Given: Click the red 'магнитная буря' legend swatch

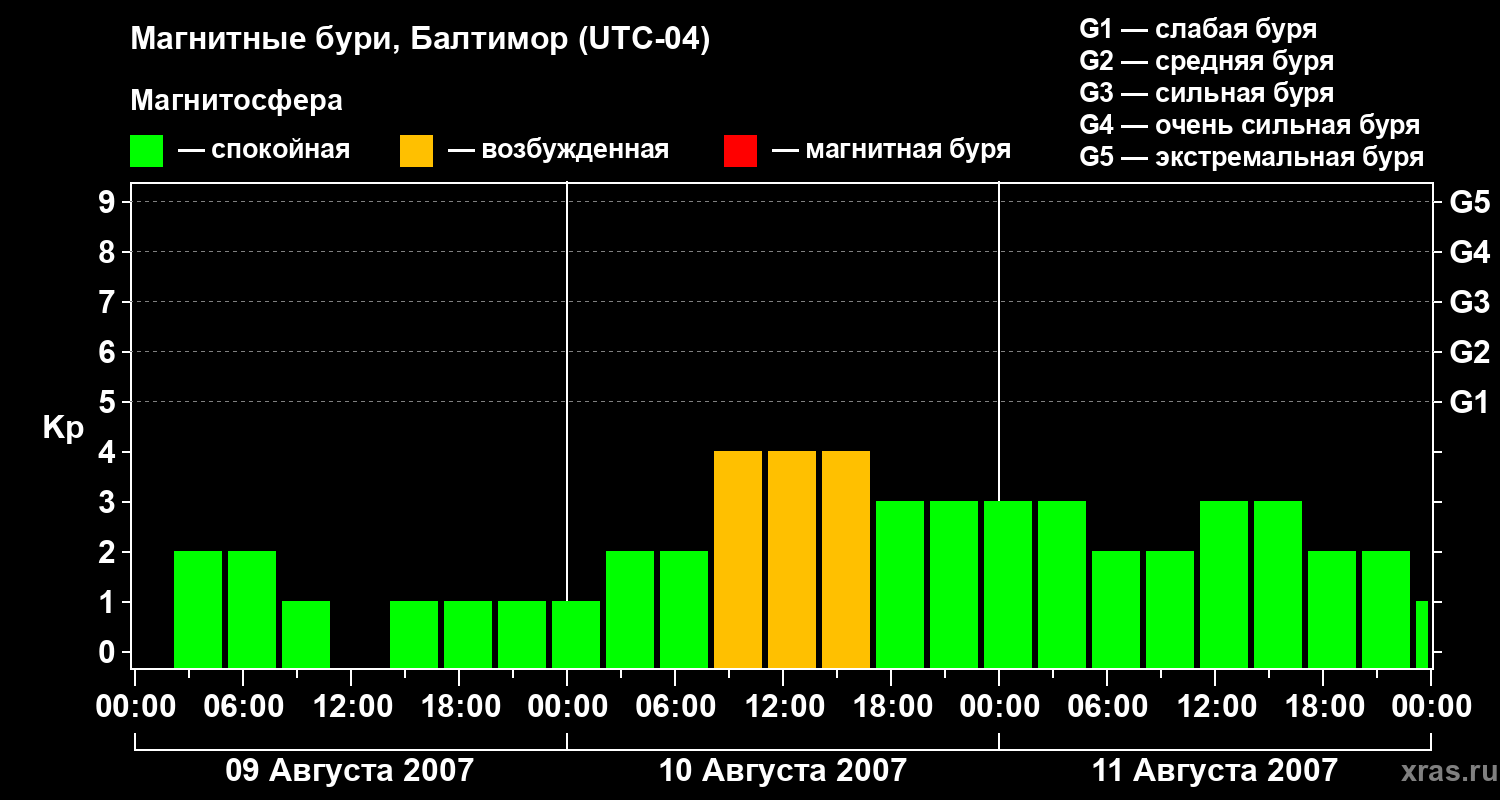Looking at the screenshot, I should coord(740,151).
